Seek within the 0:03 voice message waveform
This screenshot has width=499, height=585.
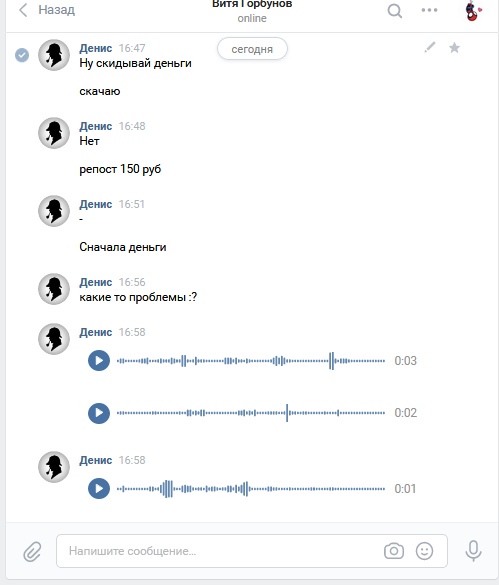click(251, 361)
